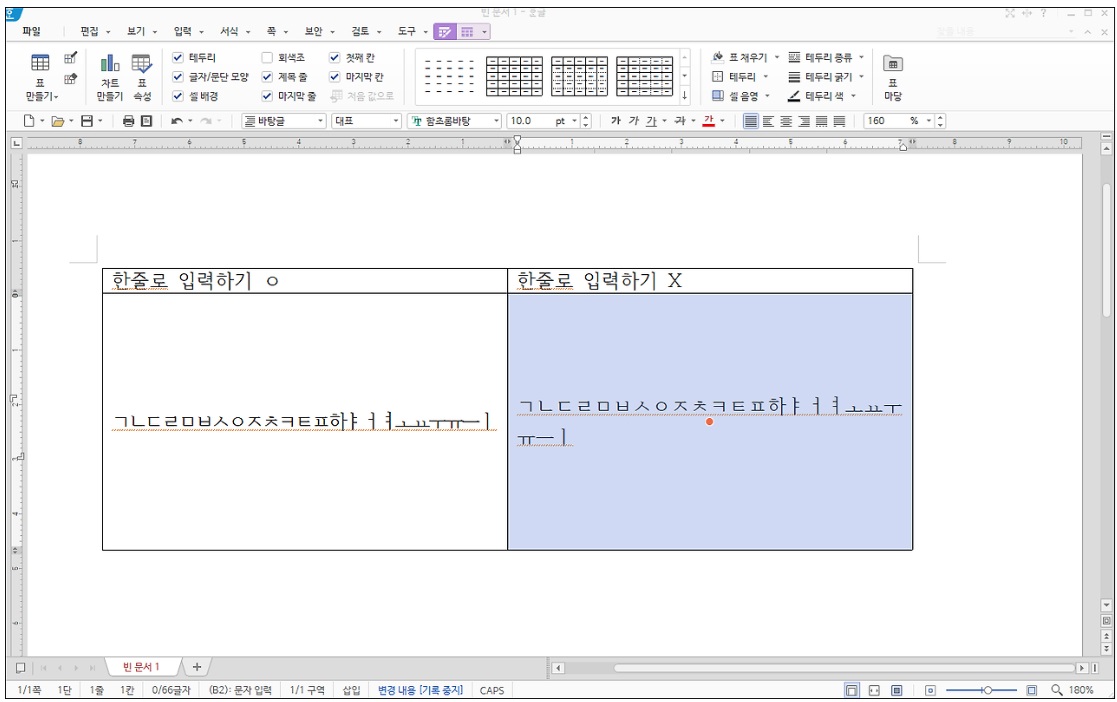This screenshot has width=1117, height=702.
Task: Click the 표 만들기 table icon
Action: 40,63
